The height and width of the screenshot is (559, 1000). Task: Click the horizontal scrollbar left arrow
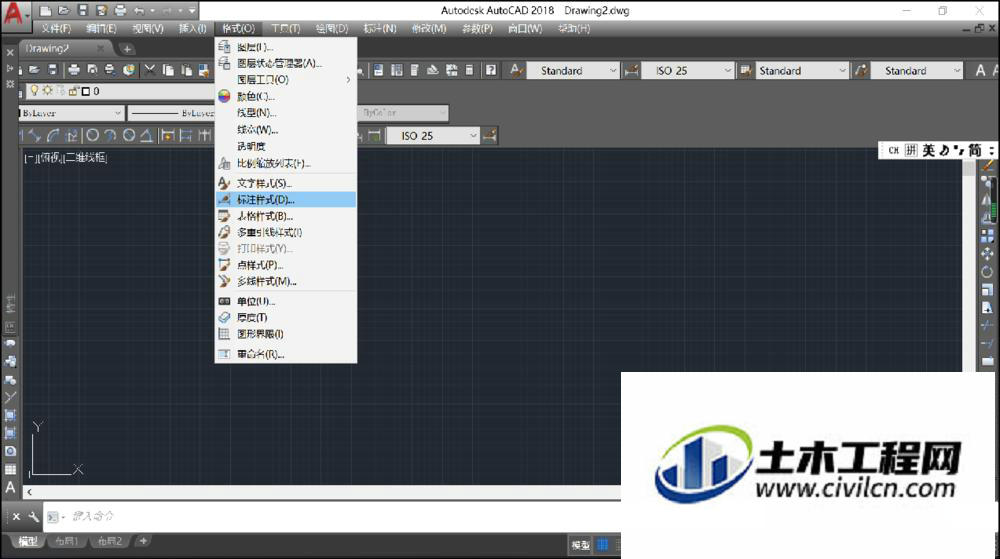pyautogui.click(x=29, y=491)
